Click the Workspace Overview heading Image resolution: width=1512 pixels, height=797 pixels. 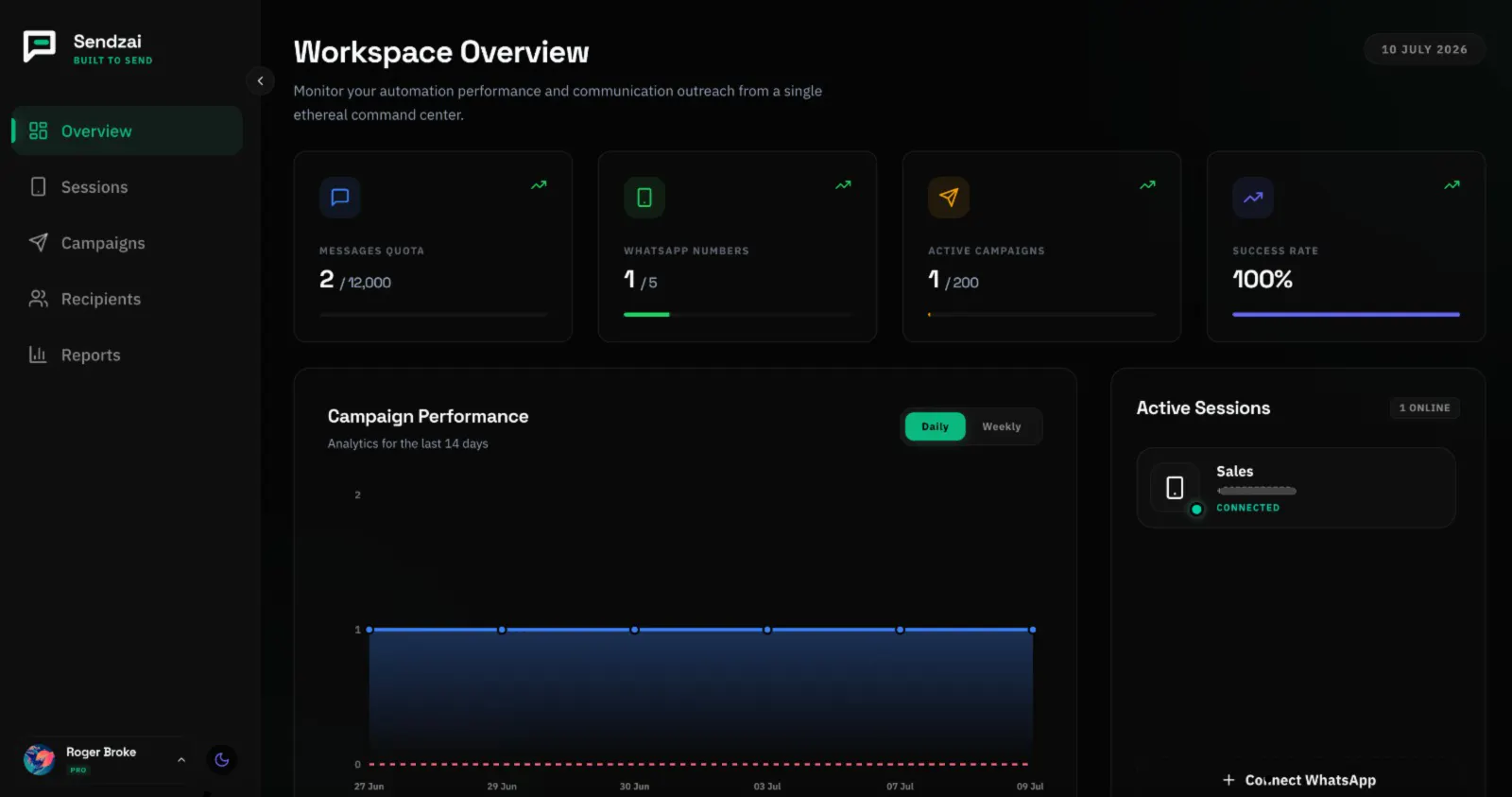pyautogui.click(x=441, y=52)
